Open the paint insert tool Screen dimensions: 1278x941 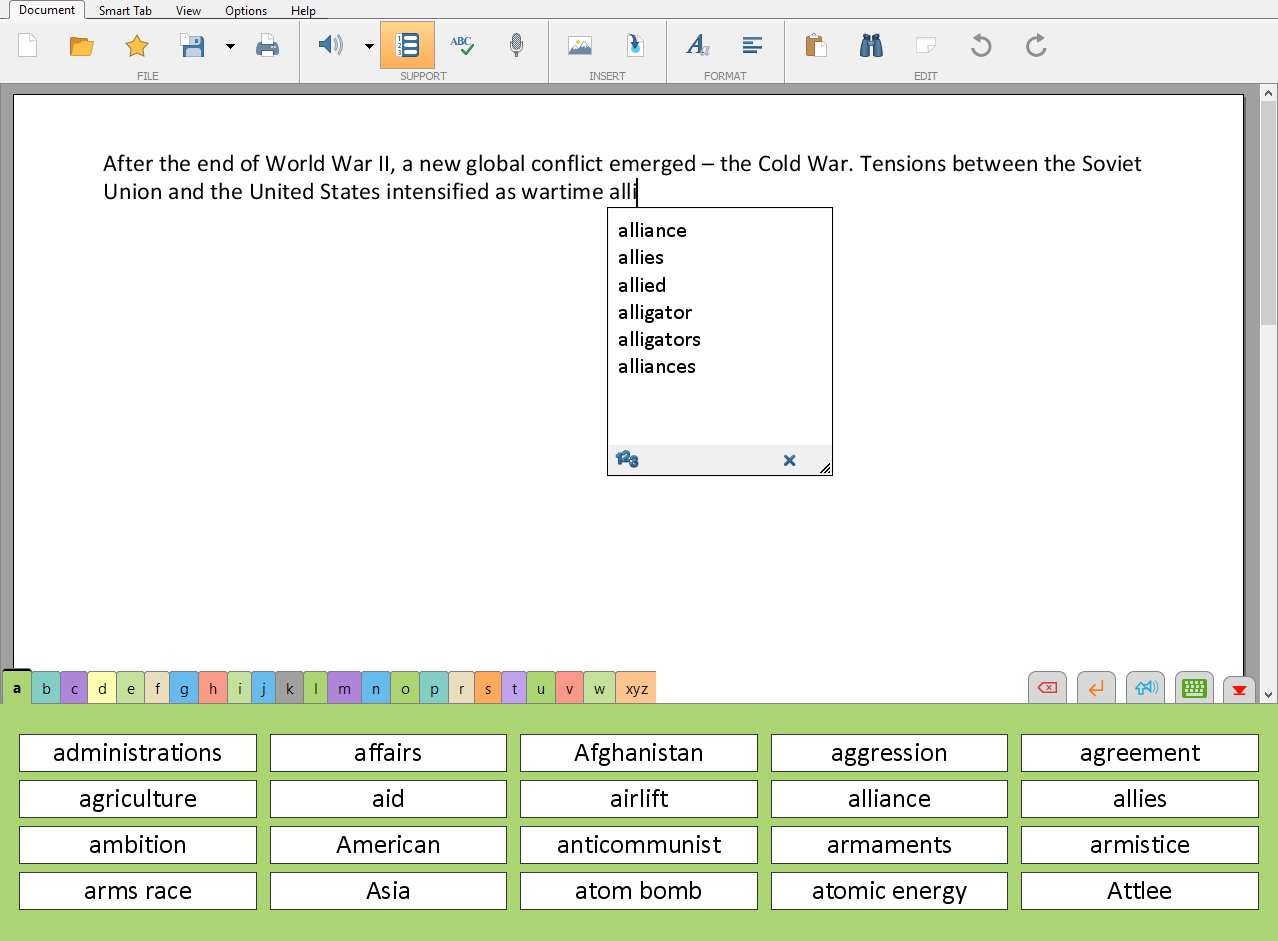(635, 45)
